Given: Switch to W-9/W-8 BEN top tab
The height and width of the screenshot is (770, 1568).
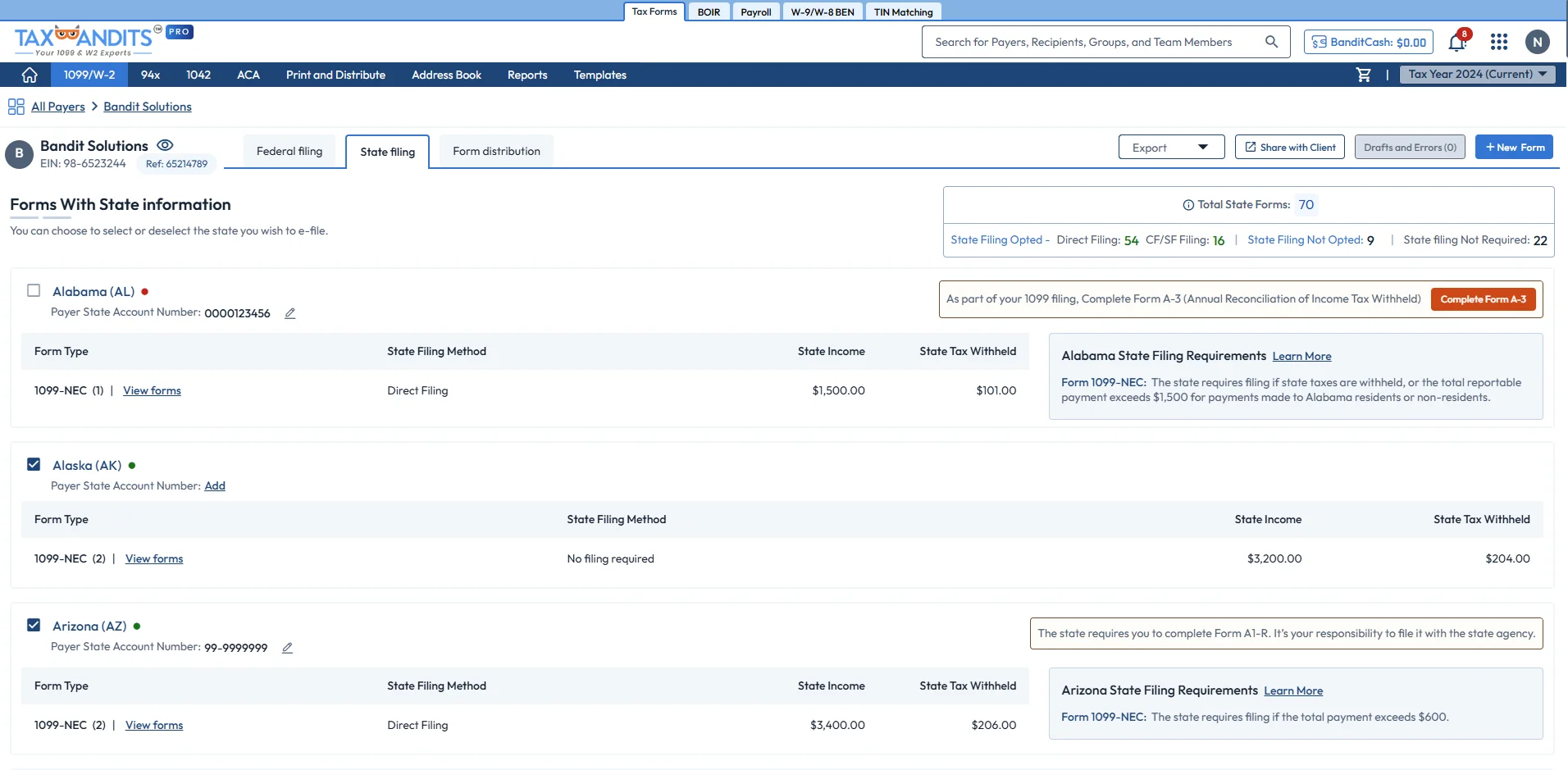Looking at the screenshot, I should click(823, 11).
